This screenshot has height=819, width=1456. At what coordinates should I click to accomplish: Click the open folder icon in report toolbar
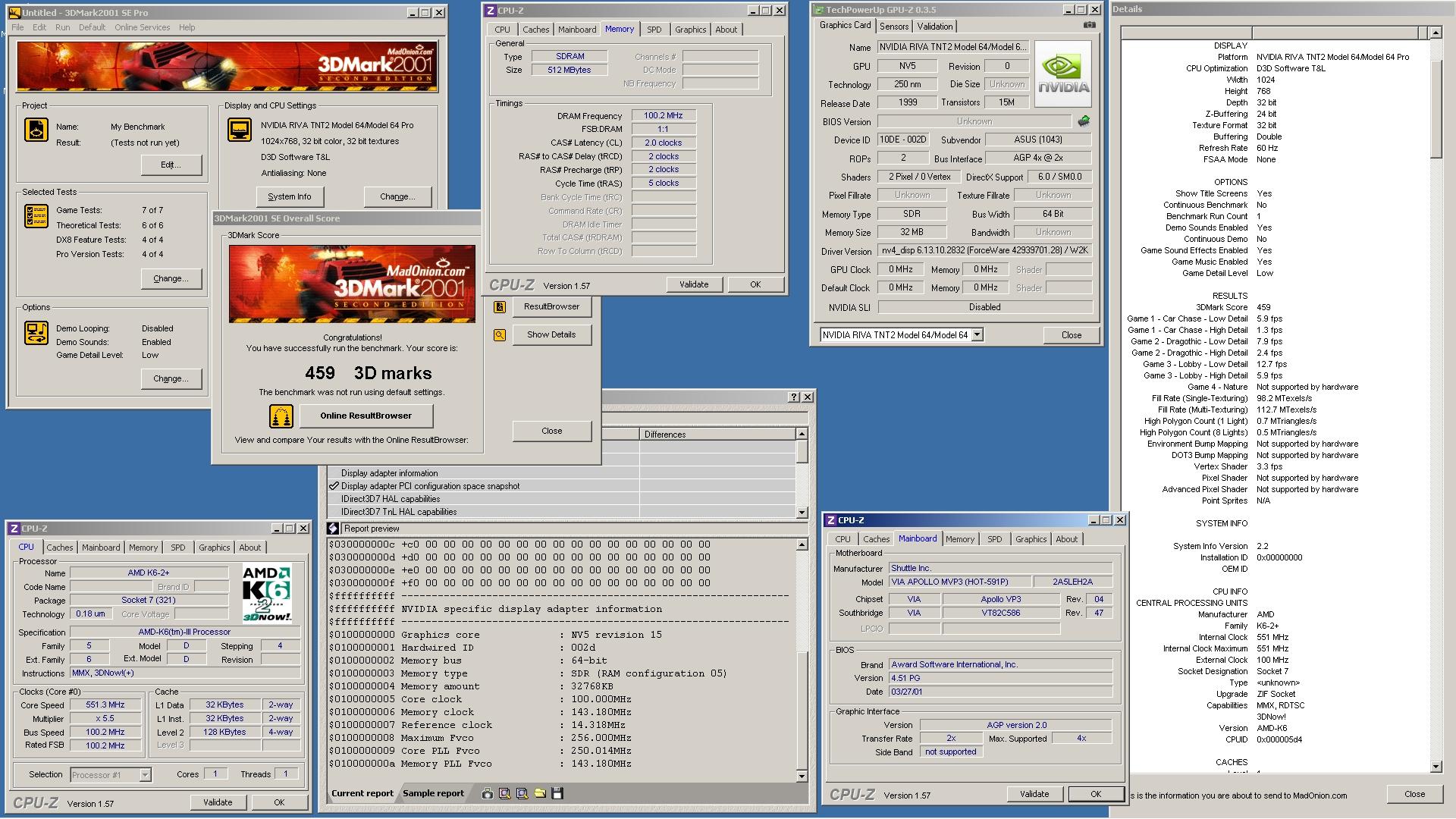pyautogui.click(x=540, y=793)
